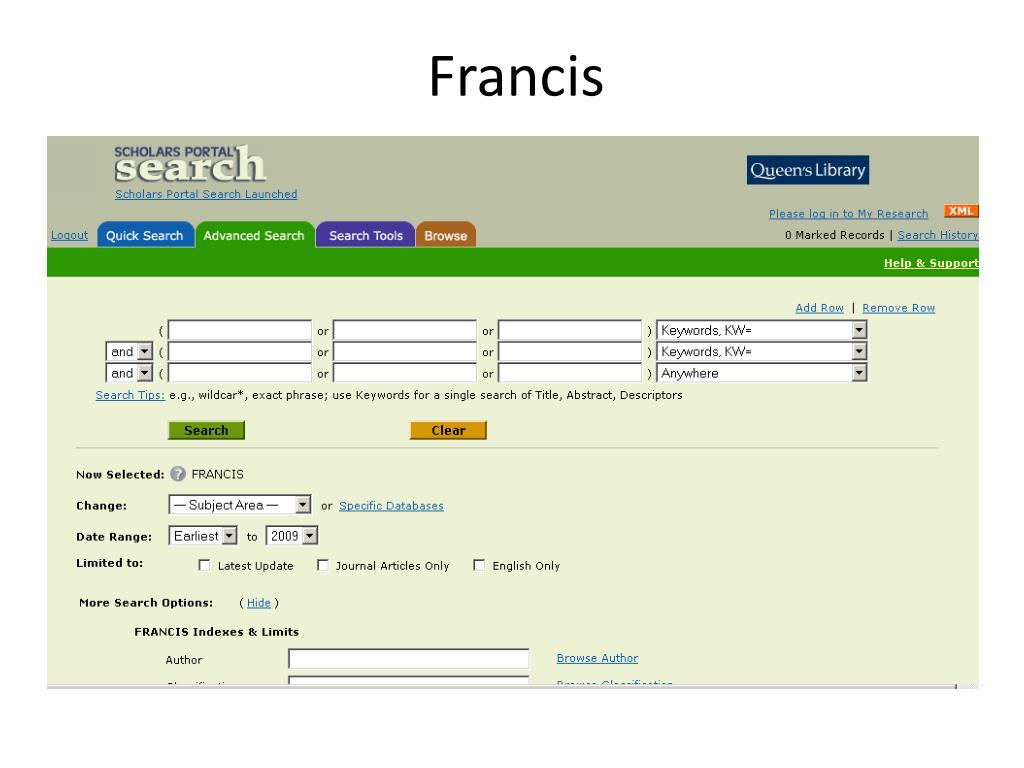Click Hide next to More Search Options

coord(259,603)
